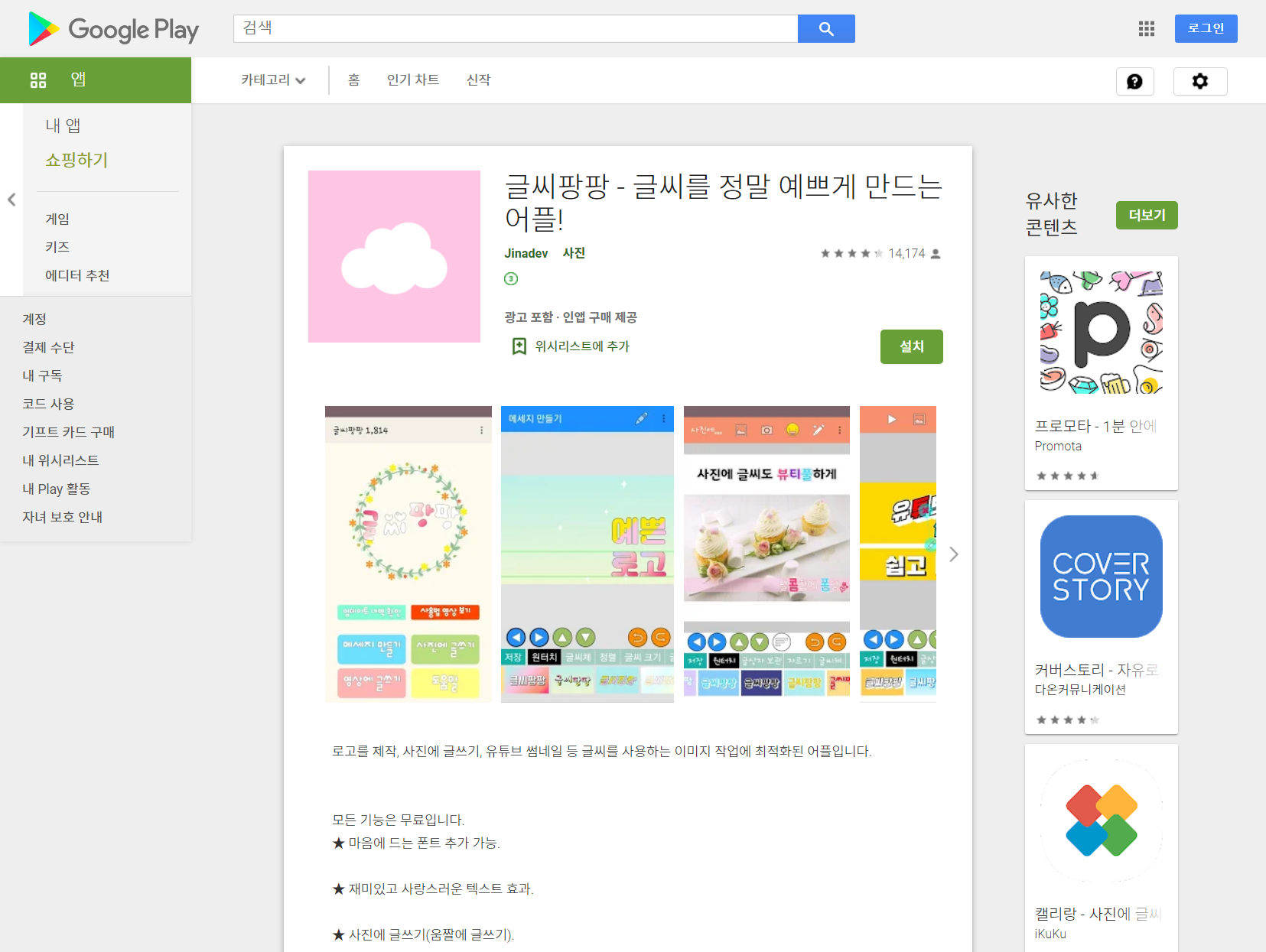This screenshot has height=952, width=1266.
Task: Open the 기프트 카드 구매 link
Action: (x=68, y=432)
